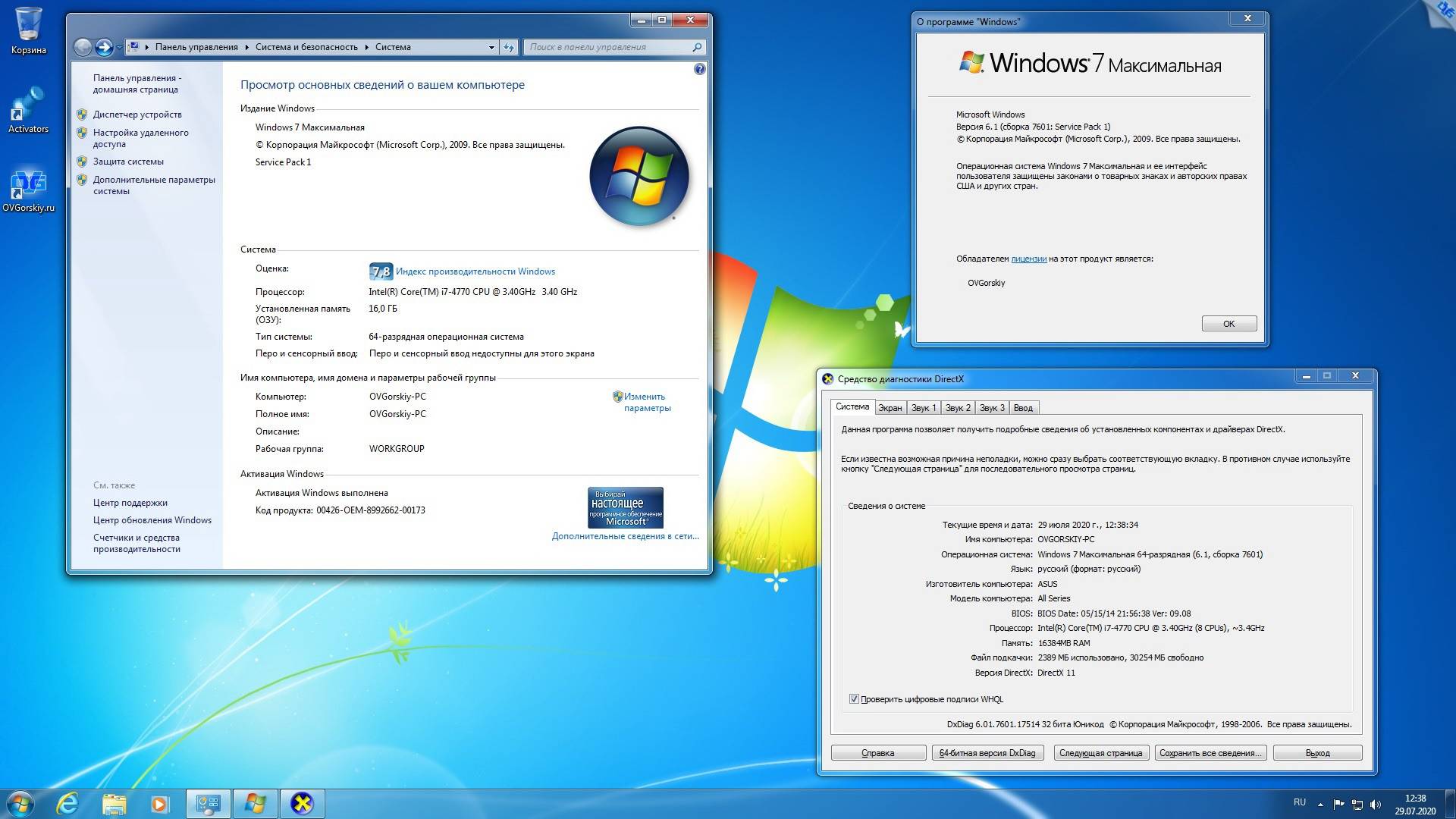Open Настройка удаленного доступа in the sidebar
The height and width of the screenshot is (819, 1456).
point(140,138)
